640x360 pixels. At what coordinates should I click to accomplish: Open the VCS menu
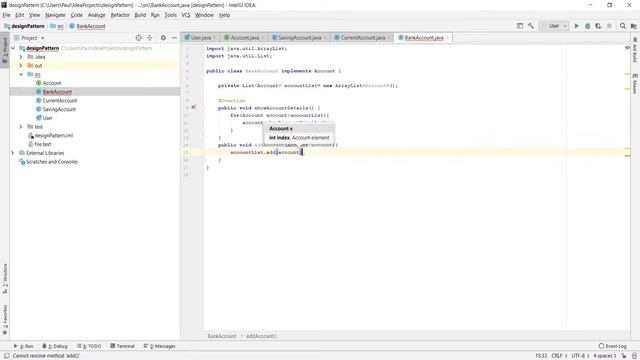coord(186,15)
